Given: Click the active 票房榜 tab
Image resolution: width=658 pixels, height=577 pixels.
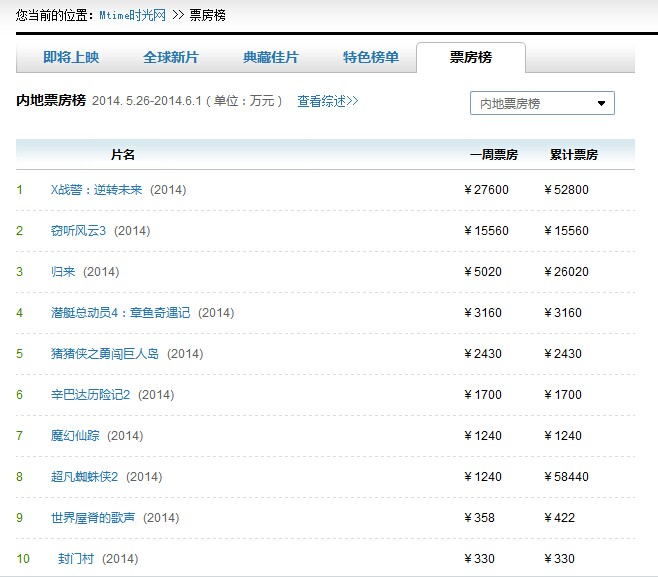Looking at the screenshot, I should tap(470, 58).
